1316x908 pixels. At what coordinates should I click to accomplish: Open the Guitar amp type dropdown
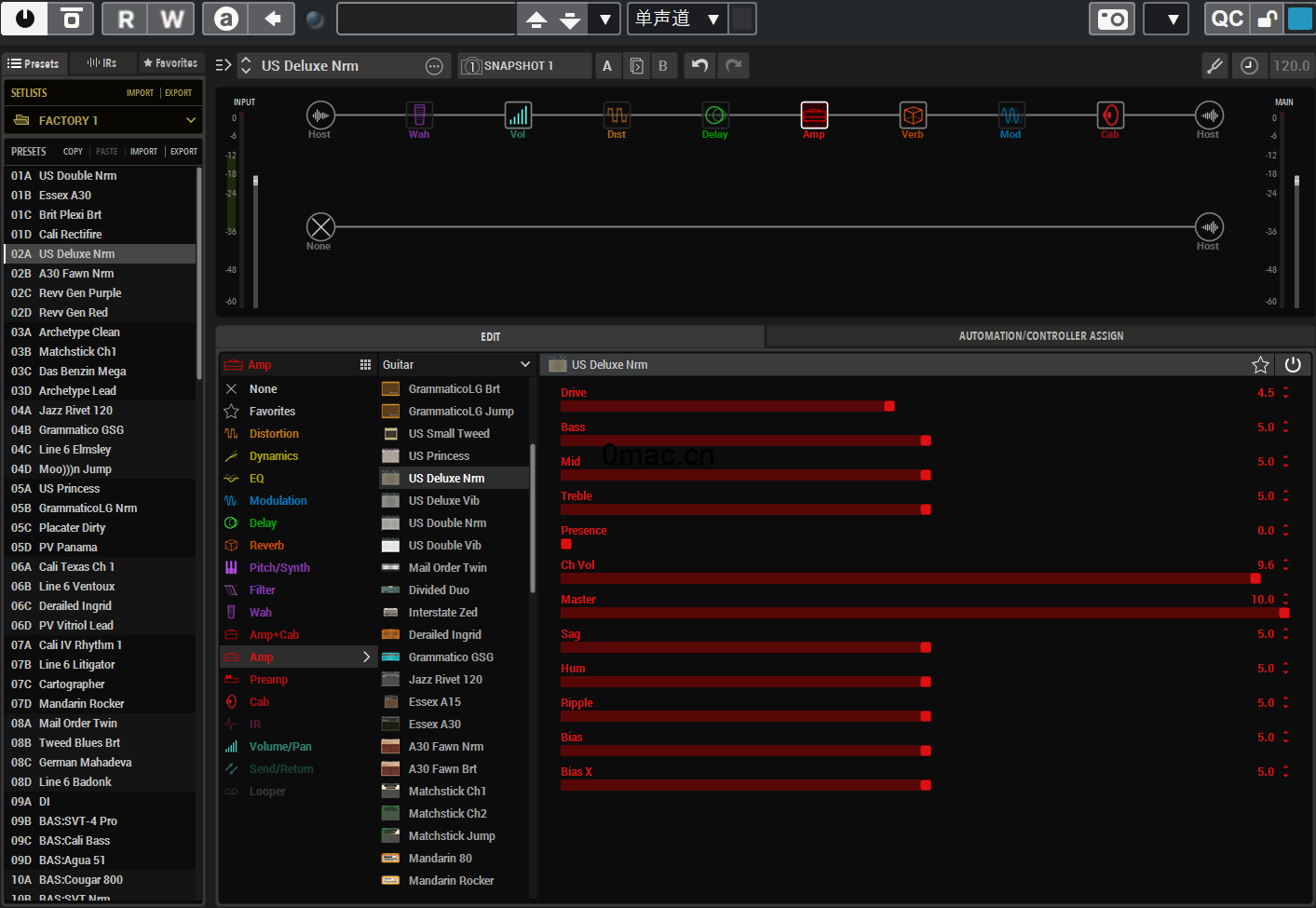tap(455, 365)
